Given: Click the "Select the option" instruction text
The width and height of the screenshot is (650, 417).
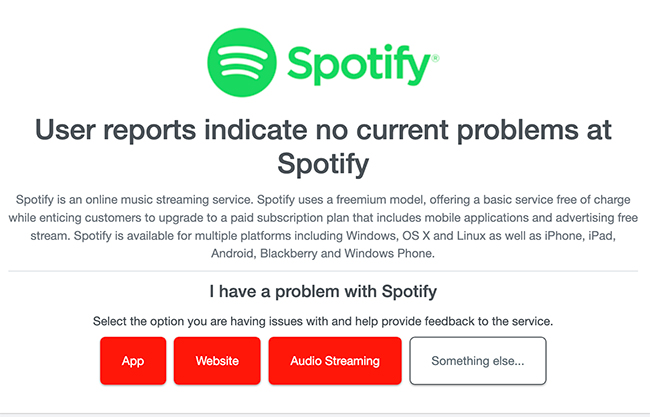Looking at the screenshot, I should pos(323,322).
